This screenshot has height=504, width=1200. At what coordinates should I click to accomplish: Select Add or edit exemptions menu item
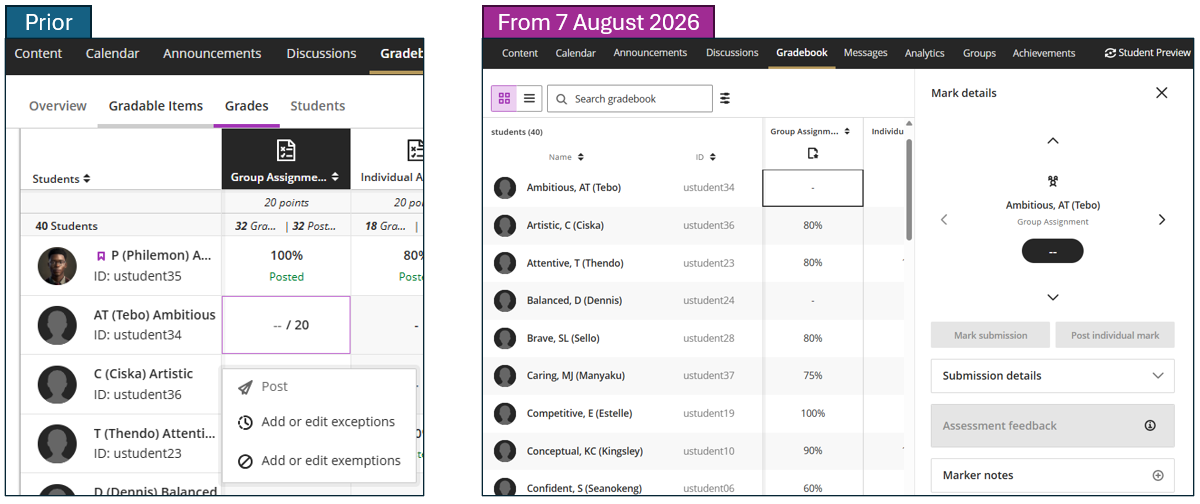pyautogui.click(x=319, y=461)
